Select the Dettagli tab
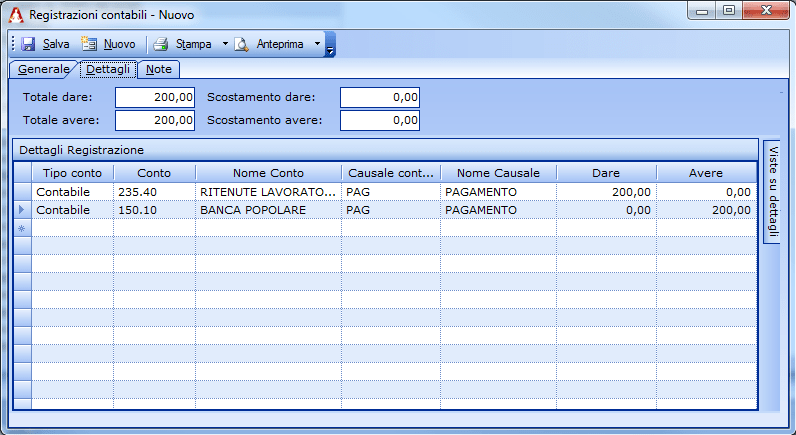 [108, 69]
